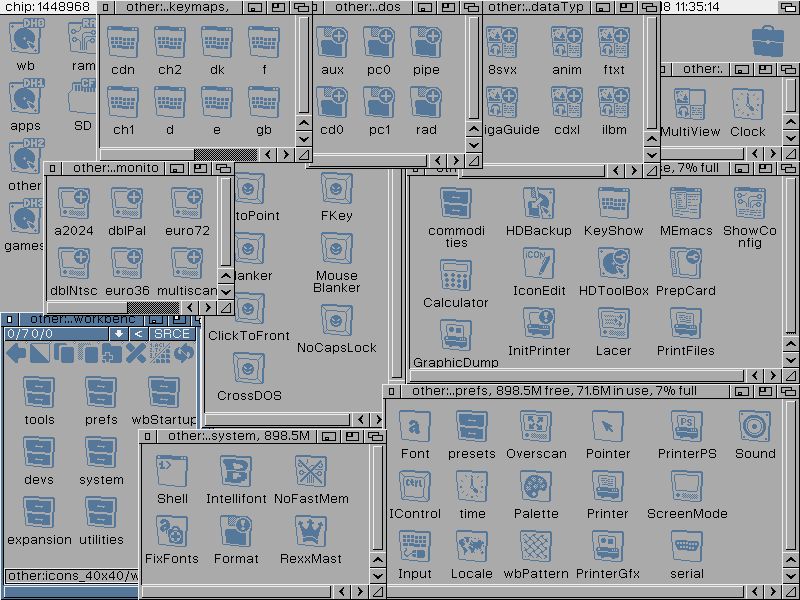
Task: Select the MEmacs editor icon
Action: [x=686, y=204]
